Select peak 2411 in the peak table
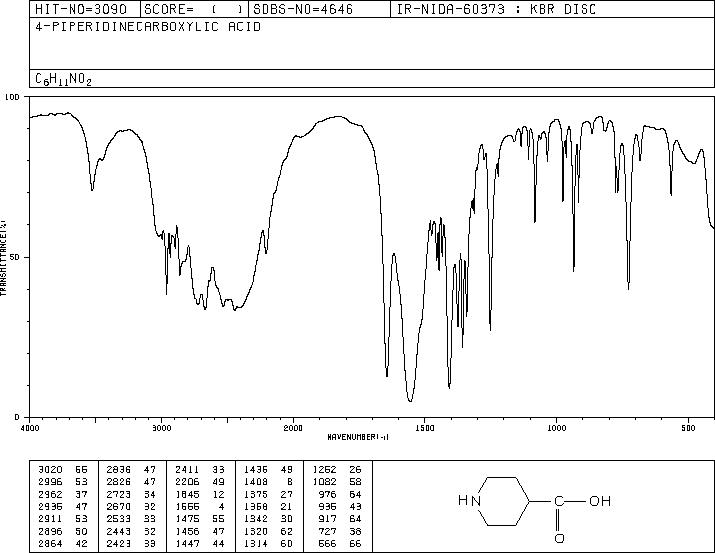Screen dimensions: 715x553 [x=187, y=470]
